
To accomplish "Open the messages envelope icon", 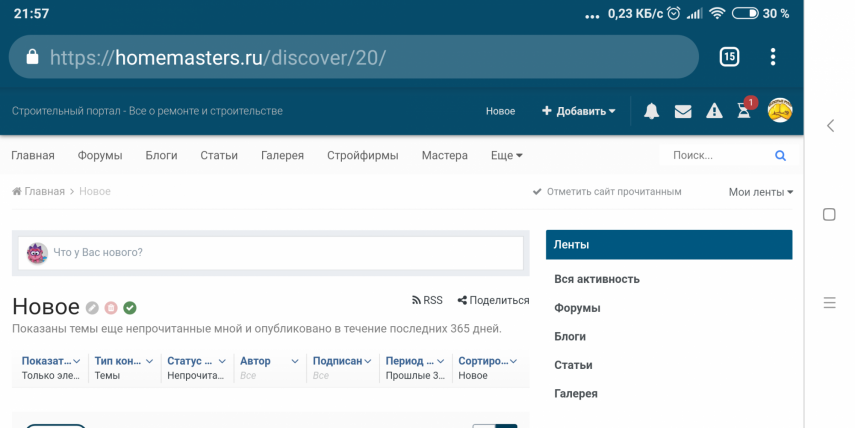I will pyautogui.click(x=683, y=111).
